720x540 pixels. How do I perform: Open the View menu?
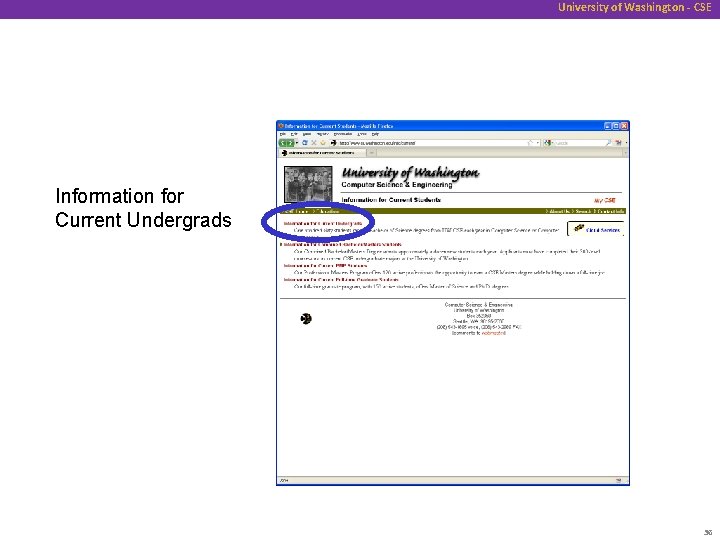(x=307, y=134)
